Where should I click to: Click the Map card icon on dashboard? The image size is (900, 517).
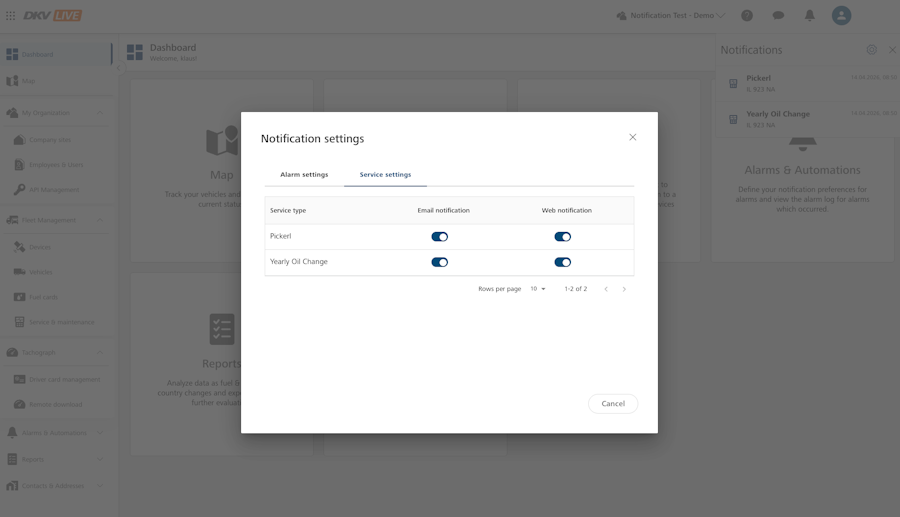coord(222,141)
